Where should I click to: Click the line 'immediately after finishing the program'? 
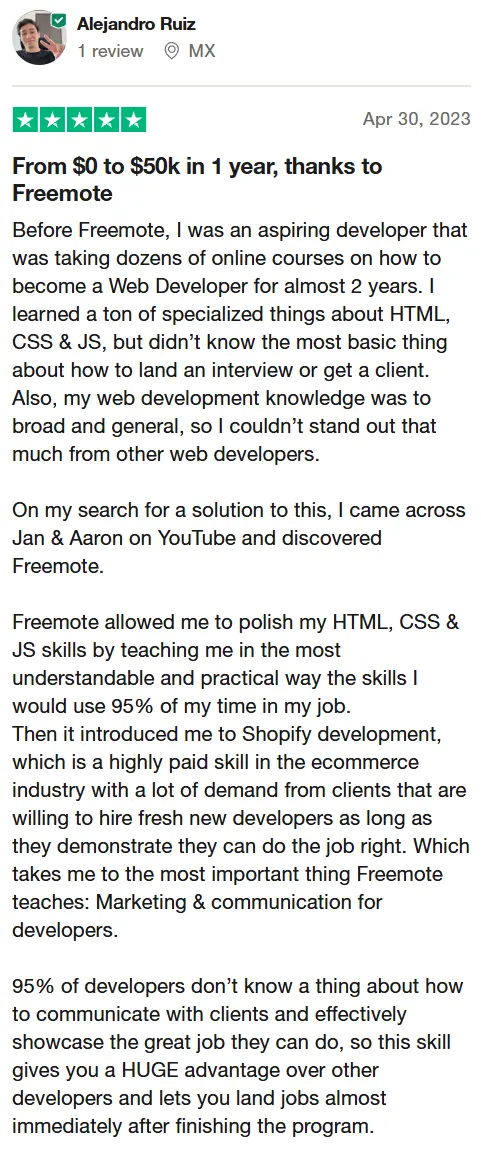tap(191, 1126)
